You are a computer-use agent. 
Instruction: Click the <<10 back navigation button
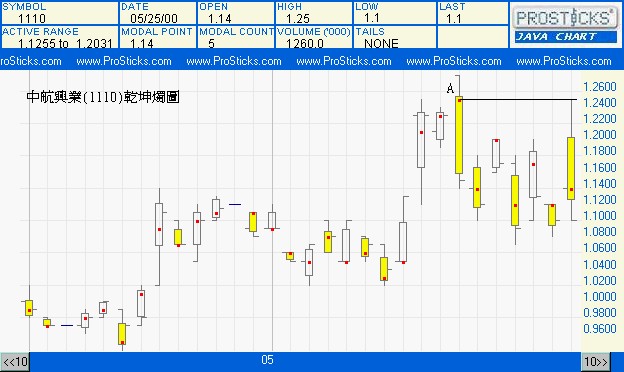pos(15,362)
